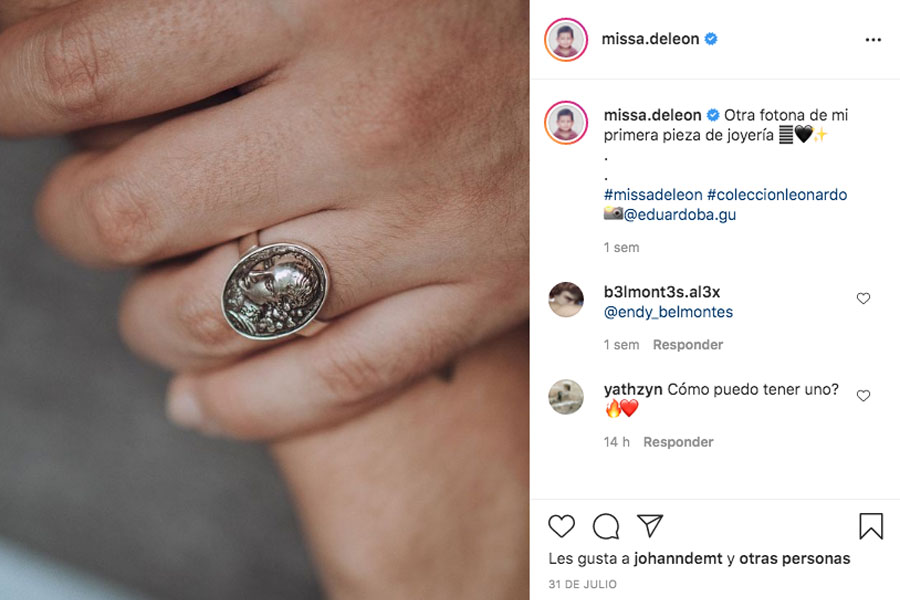Image resolution: width=900 pixels, height=600 pixels.
Task: Like yathzyn's comment heart
Action: [863, 396]
